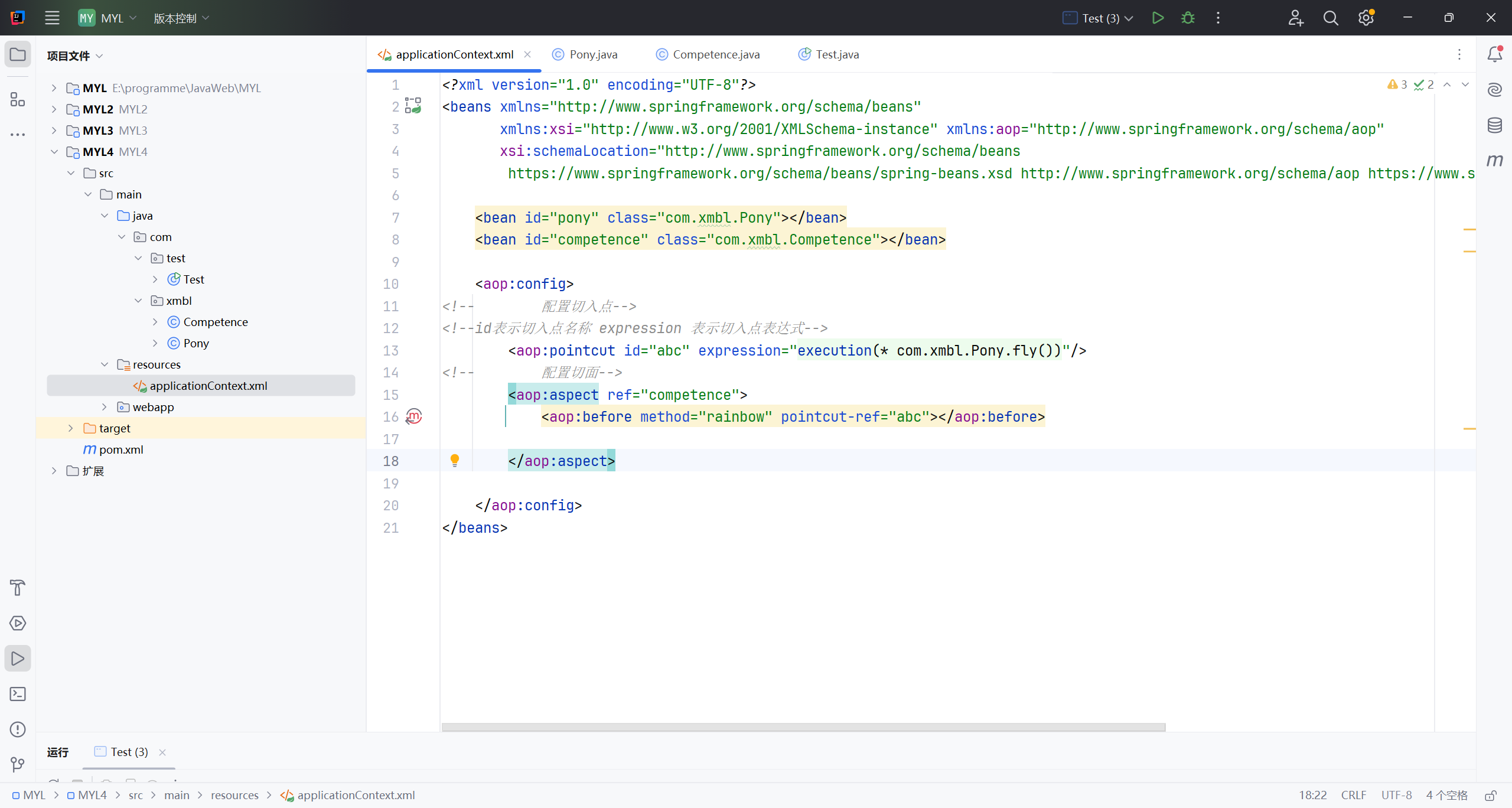Click UTF-8 encoding in status bar
1512x808 pixels.
1396,795
